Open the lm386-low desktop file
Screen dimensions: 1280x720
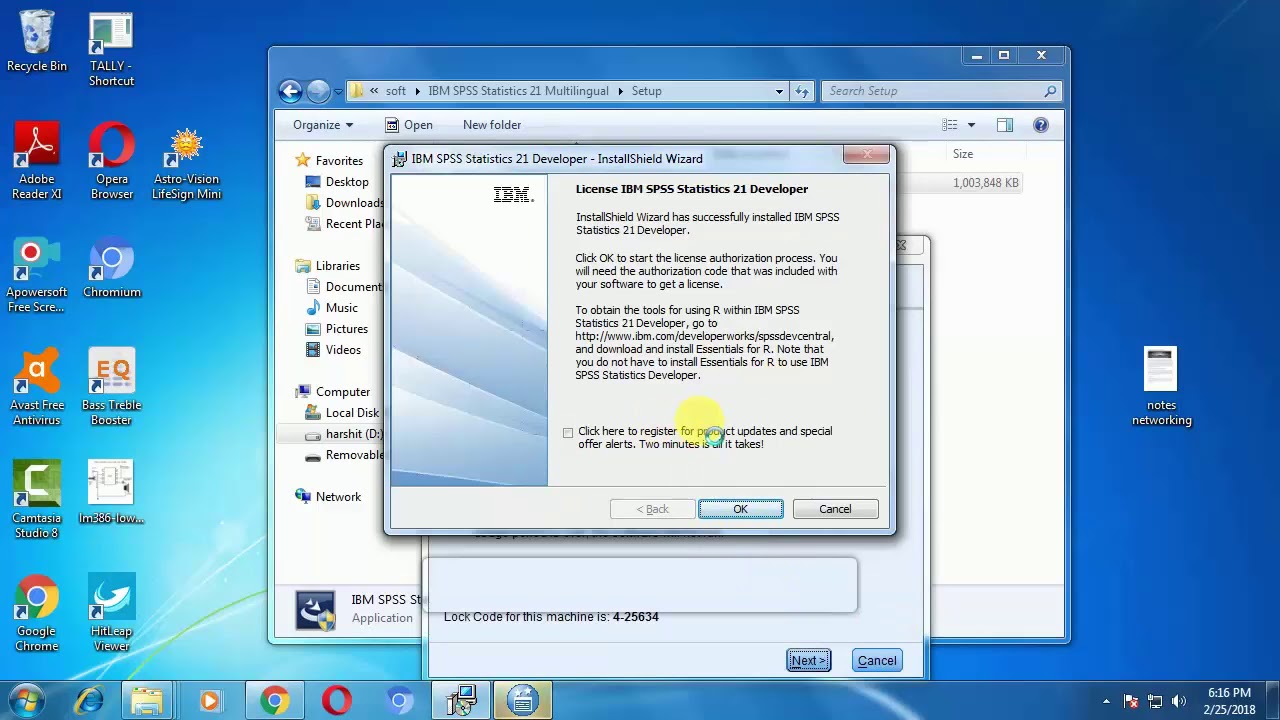click(111, 492)
